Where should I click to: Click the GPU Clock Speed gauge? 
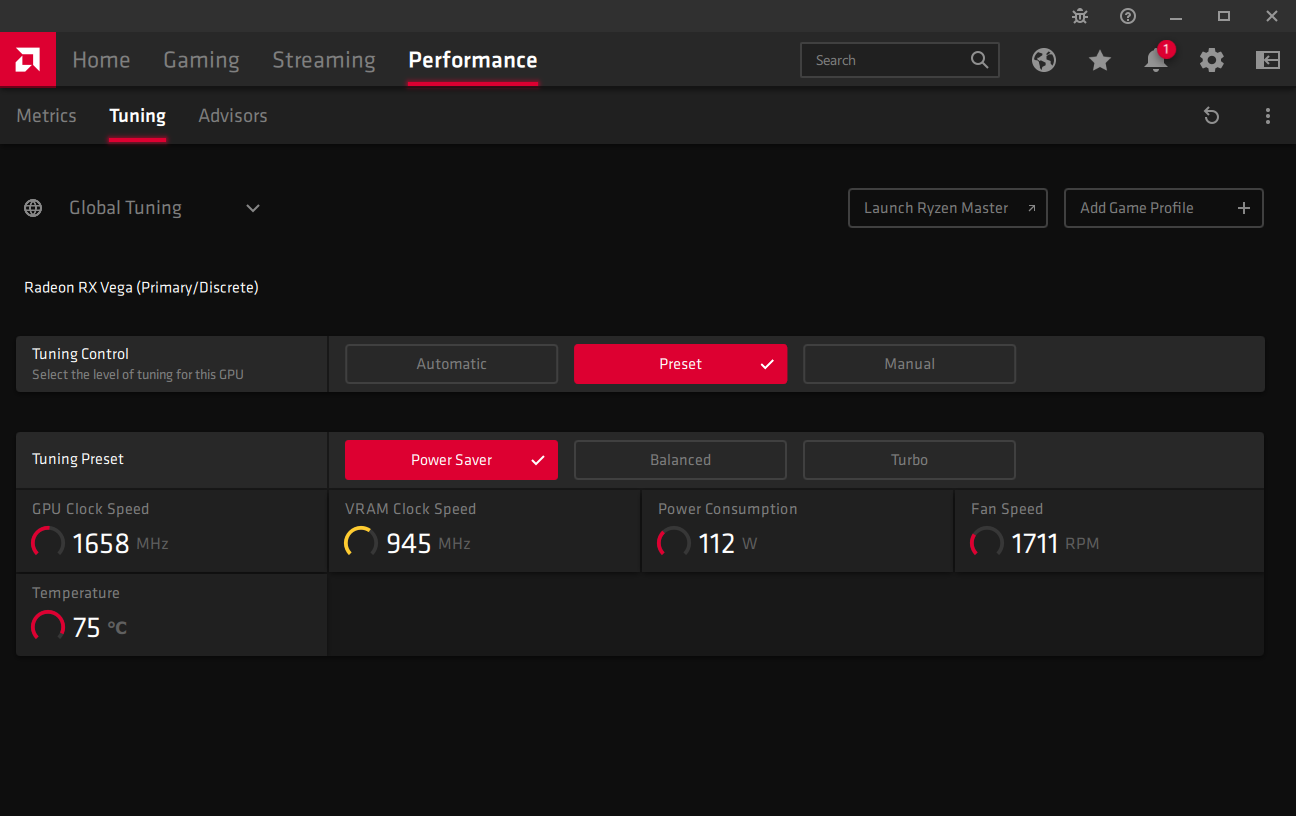tap(48, 543)
